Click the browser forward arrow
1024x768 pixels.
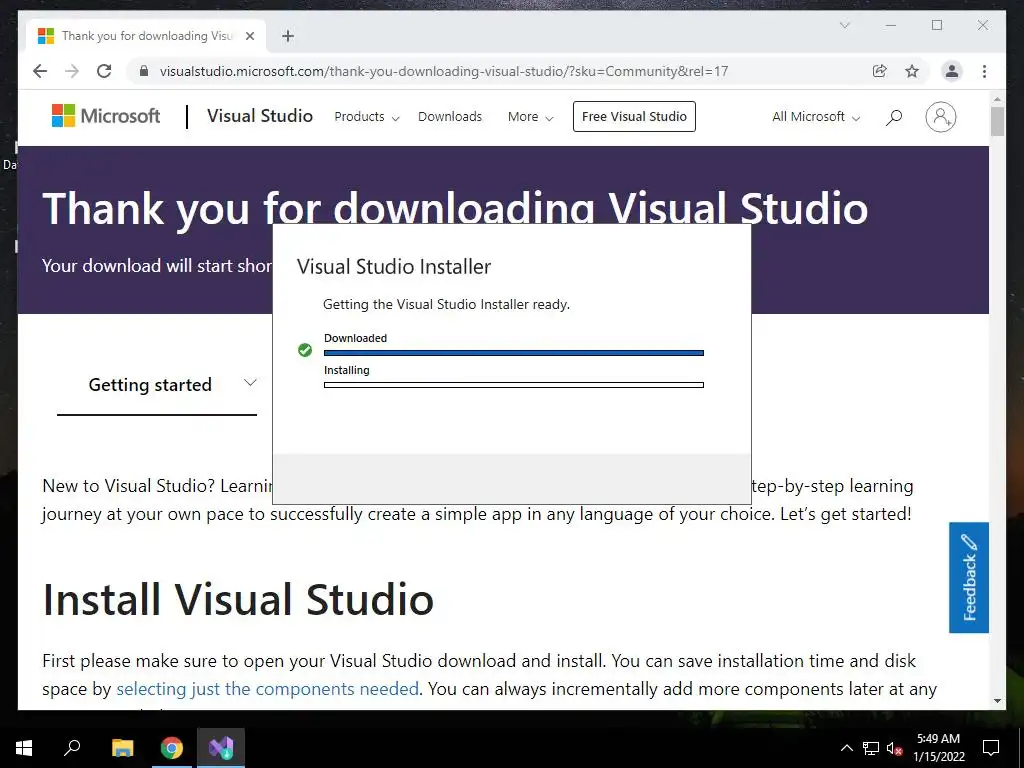coord(72,71)
